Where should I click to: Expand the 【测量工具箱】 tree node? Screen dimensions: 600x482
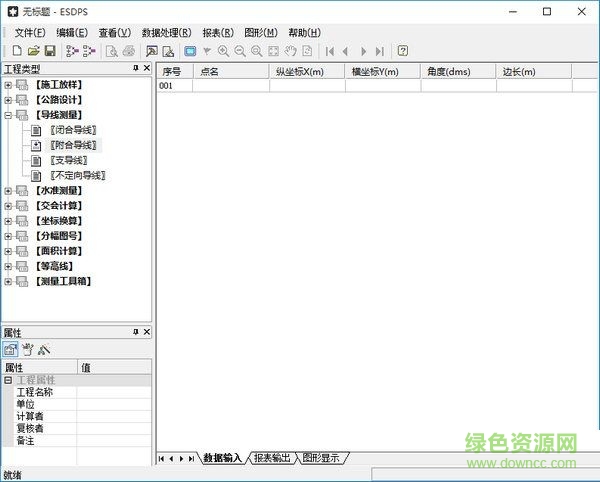tap(8, 282)
